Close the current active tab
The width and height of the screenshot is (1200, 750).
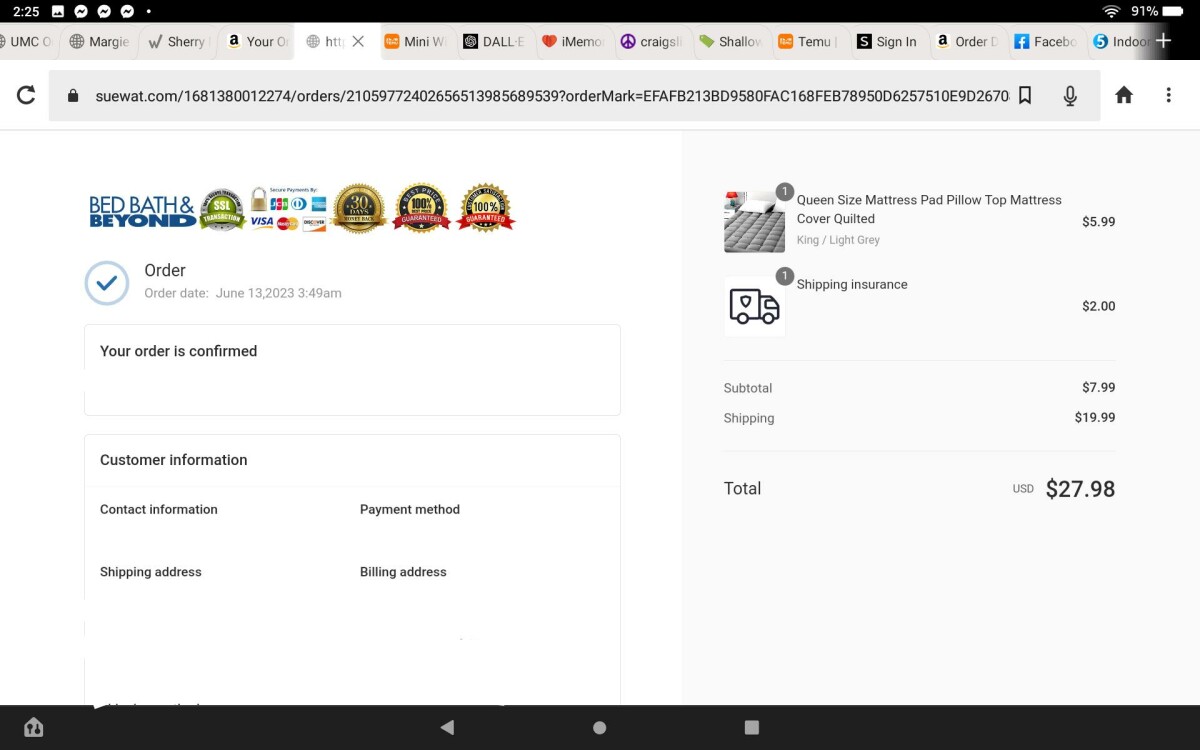pos(358,41)
